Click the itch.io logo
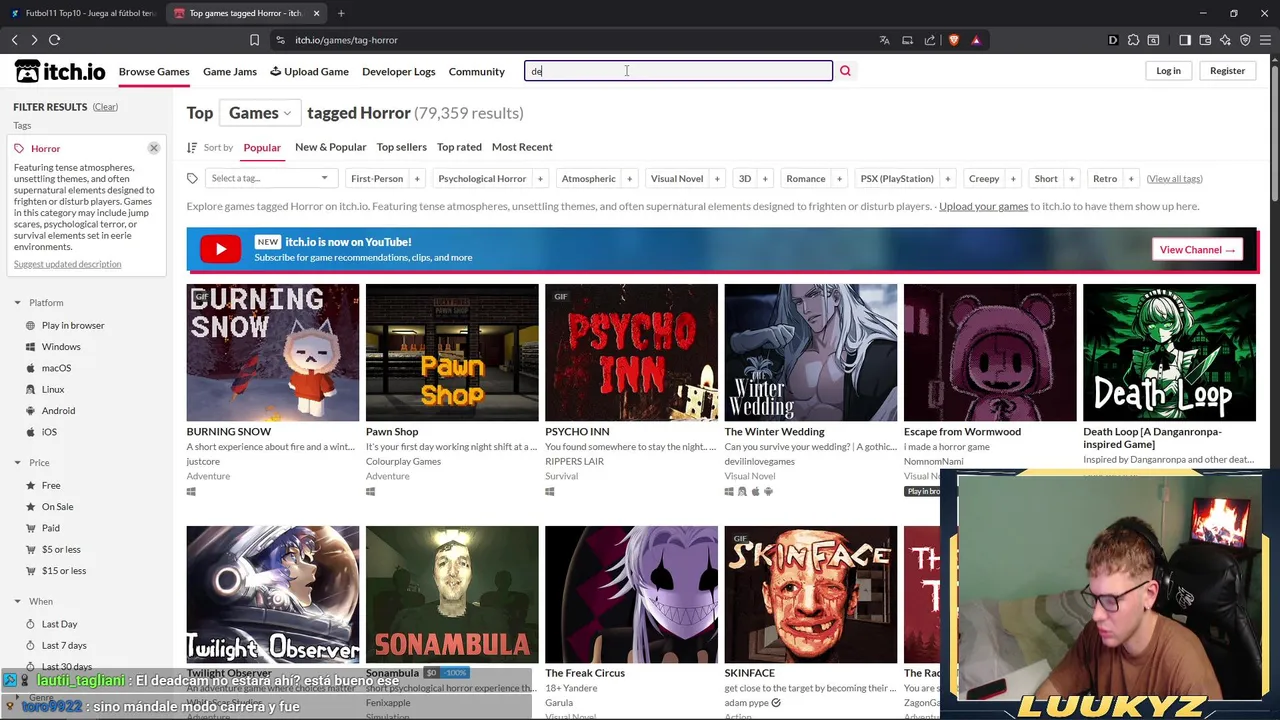Image resolution: width=1280 pixels, height=720 pixels. click(60, 71)
